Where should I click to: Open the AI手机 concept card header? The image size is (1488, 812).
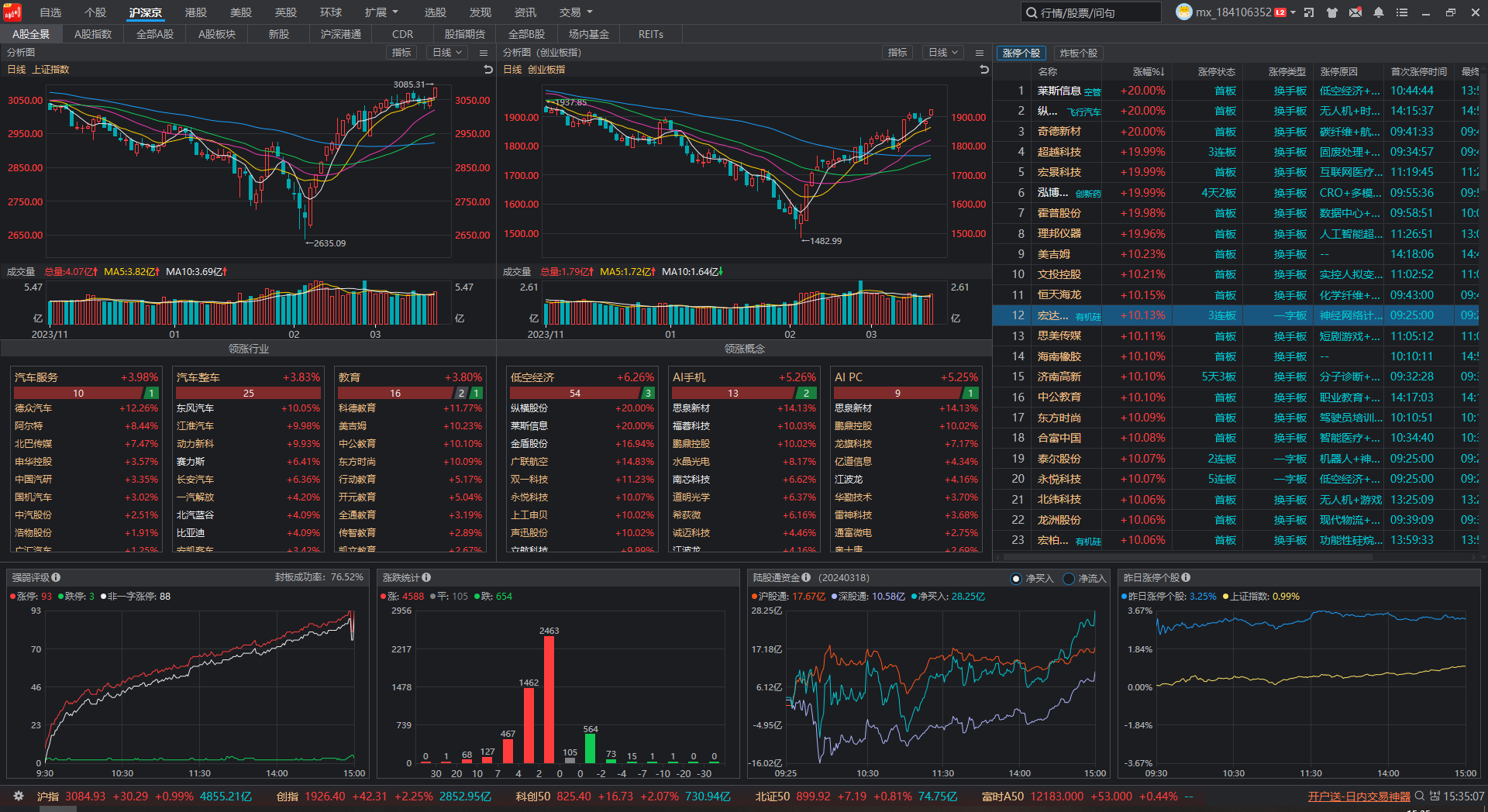(x=744, y=377)
